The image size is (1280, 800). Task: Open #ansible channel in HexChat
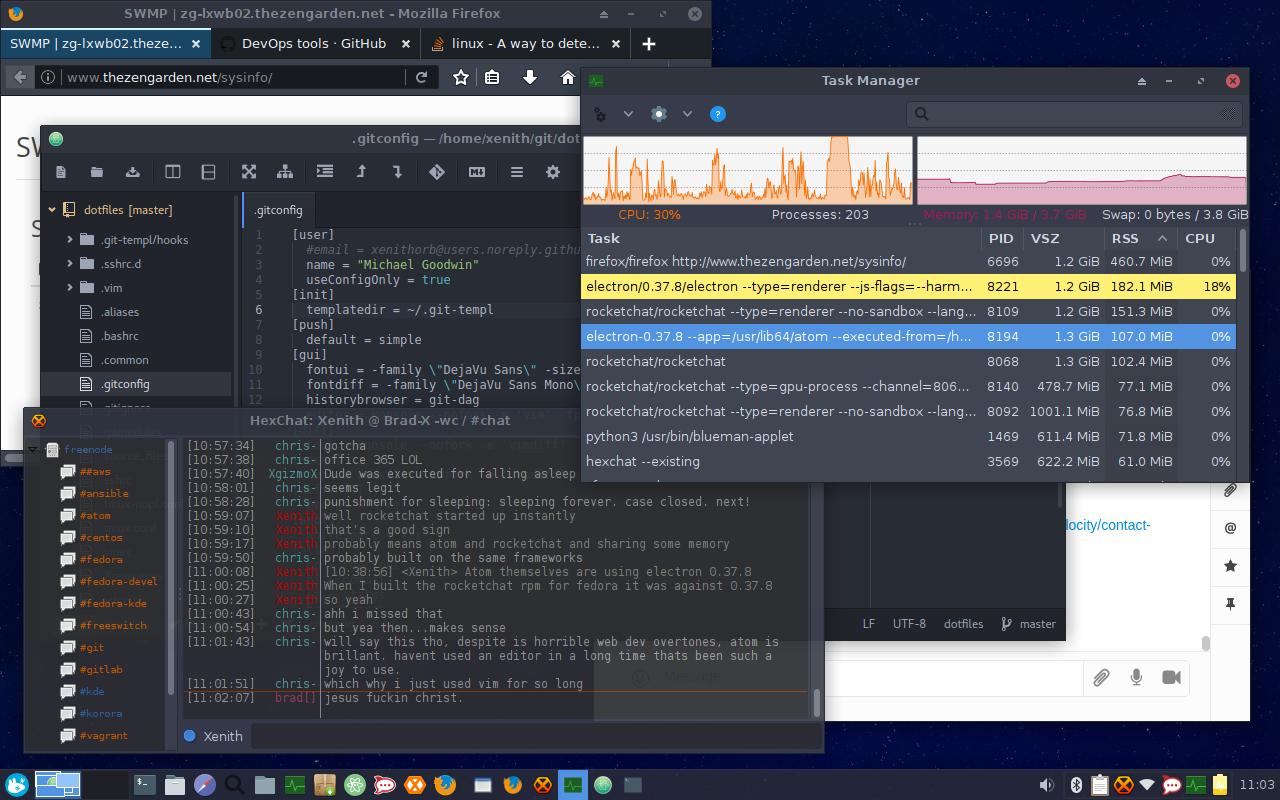104,494
